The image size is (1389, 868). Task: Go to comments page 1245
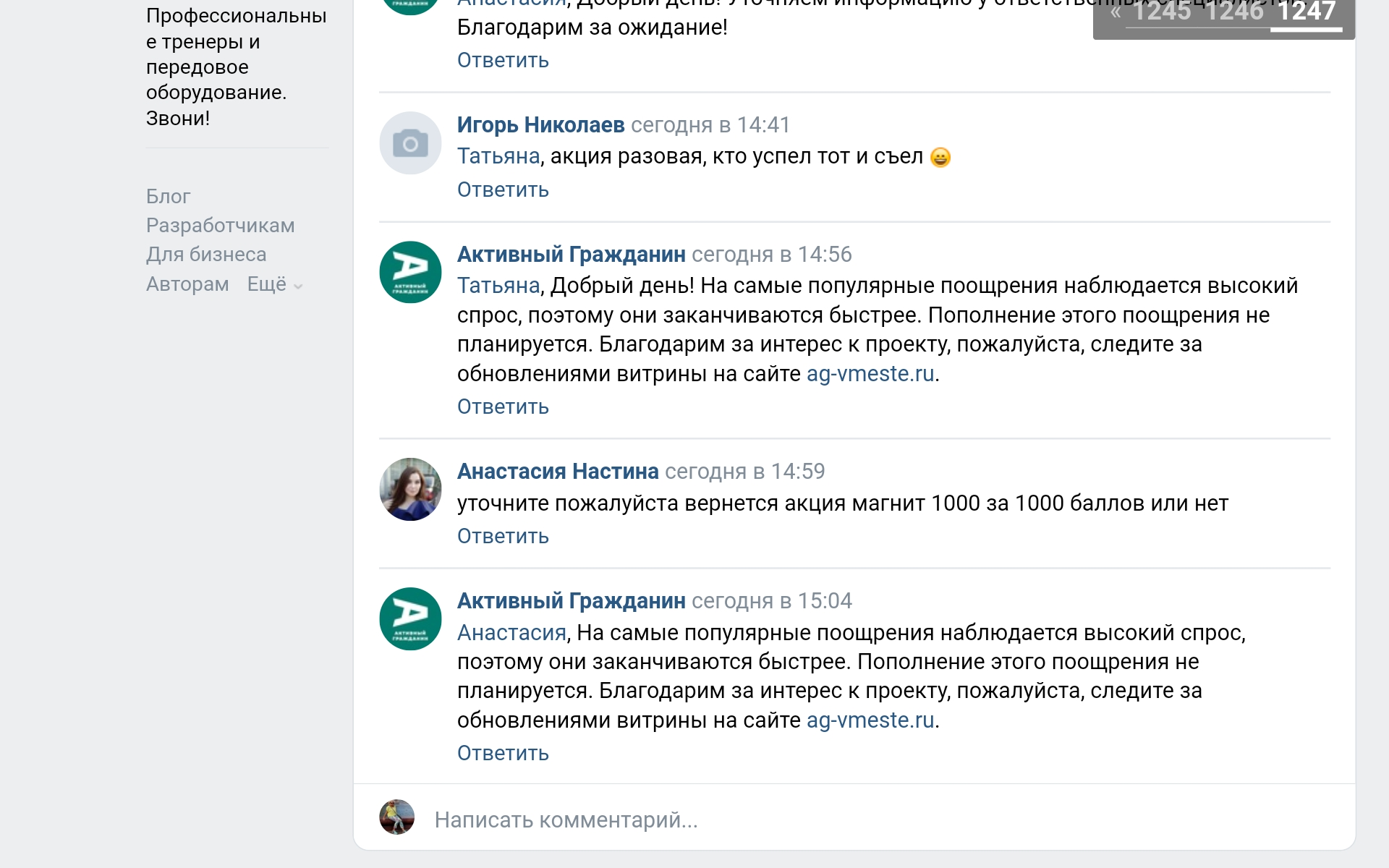point(1162,12)
